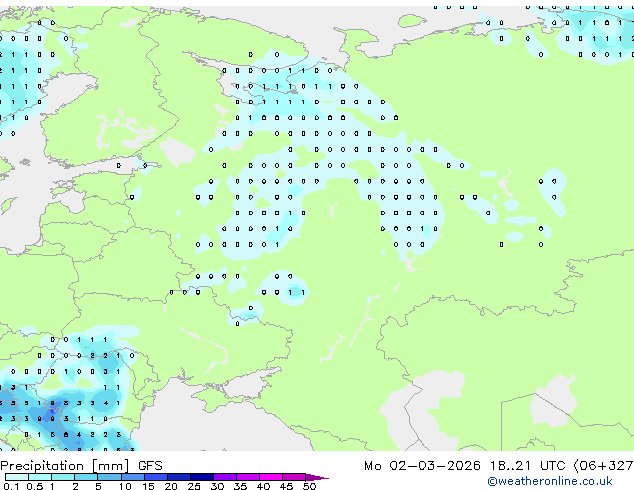Click the '25' legend scale label
Screen dimensions: 634x490
coord(194,486)
